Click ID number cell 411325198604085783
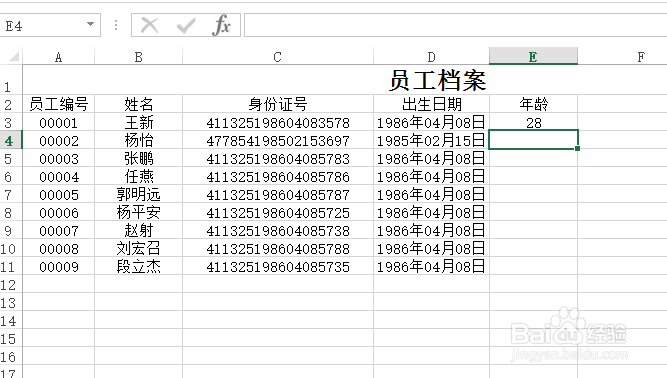Viewport: 667px width, 378px height. click(x=278, y=158)
